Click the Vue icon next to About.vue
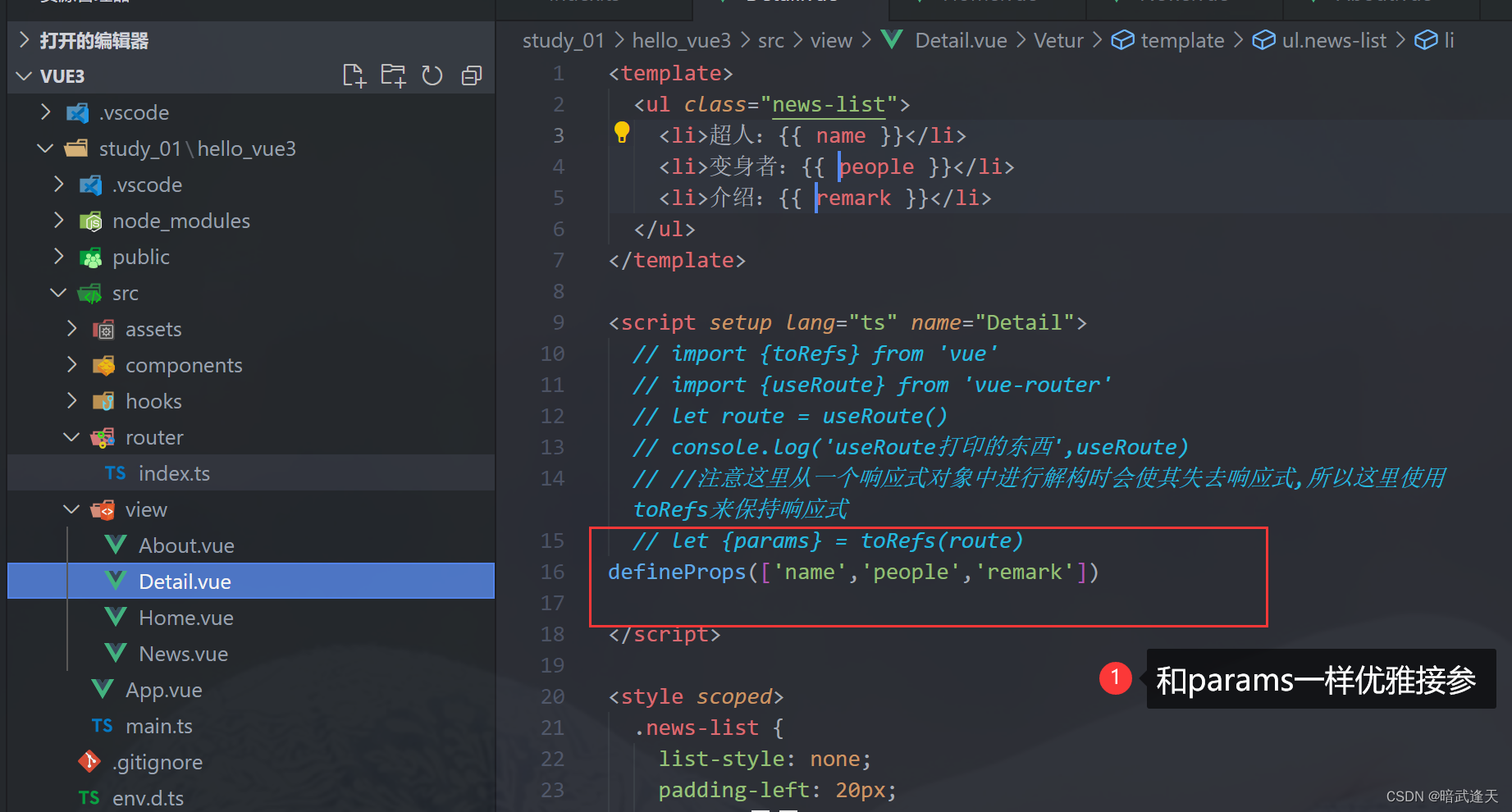 [x=116, y=545]
